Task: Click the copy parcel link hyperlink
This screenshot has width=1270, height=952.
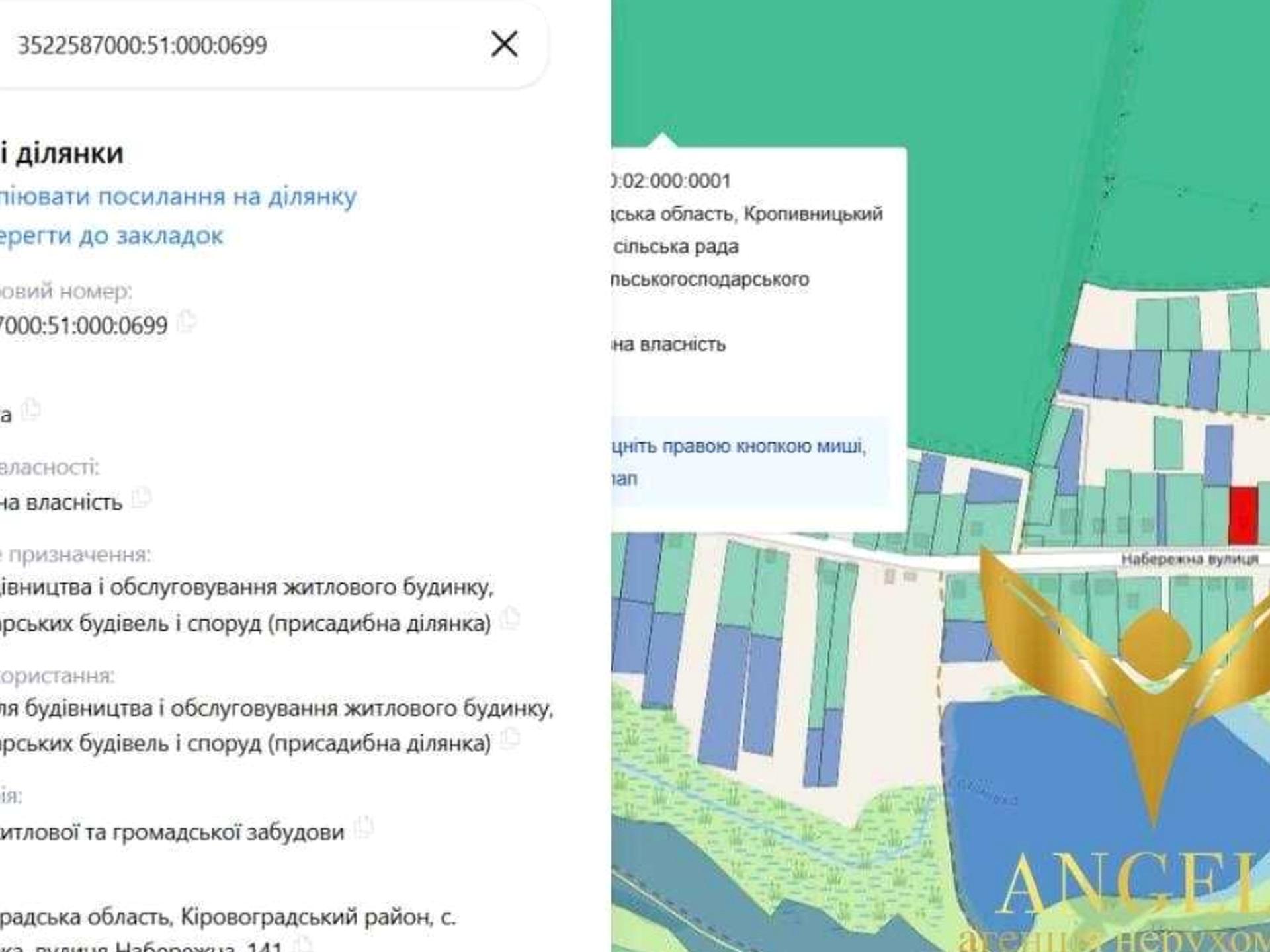Action: pos(177,196)
